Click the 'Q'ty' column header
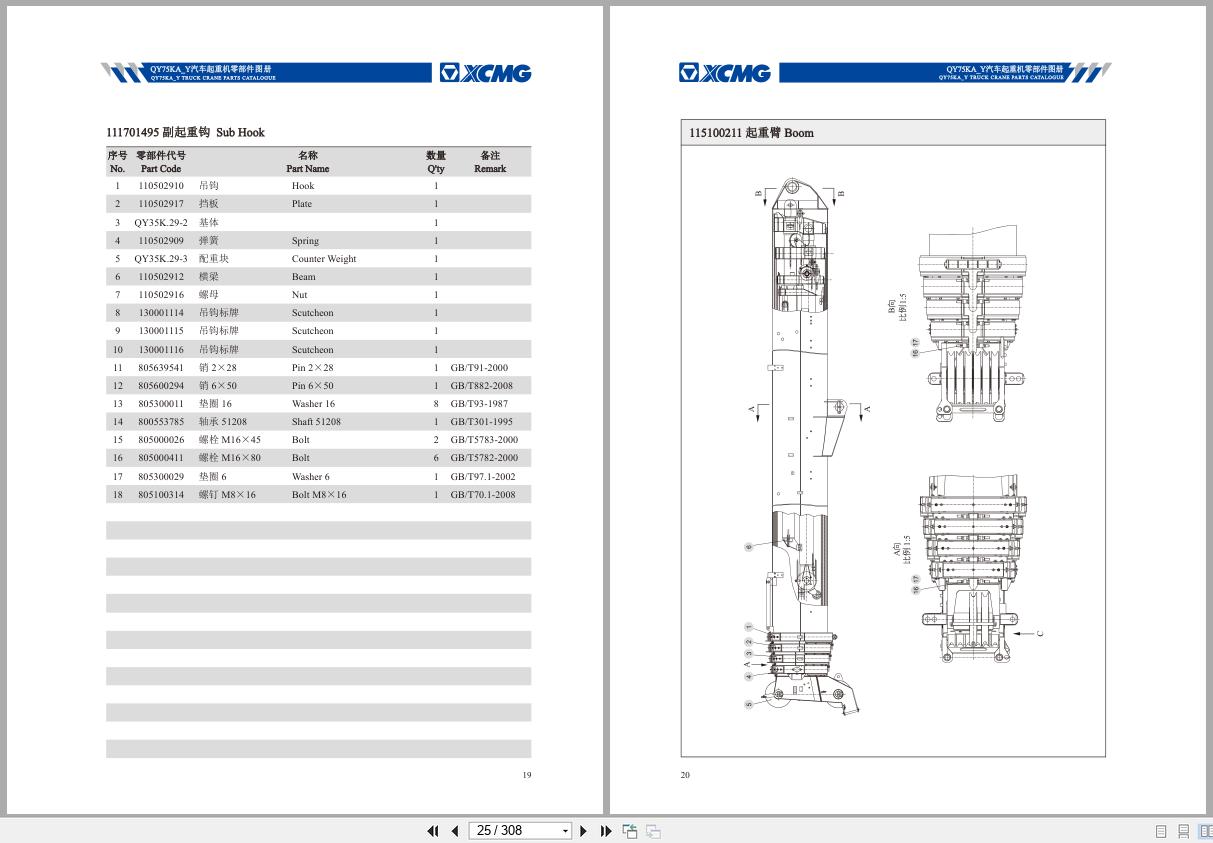This screenshot has width=1213, height=843. [436, 169]
